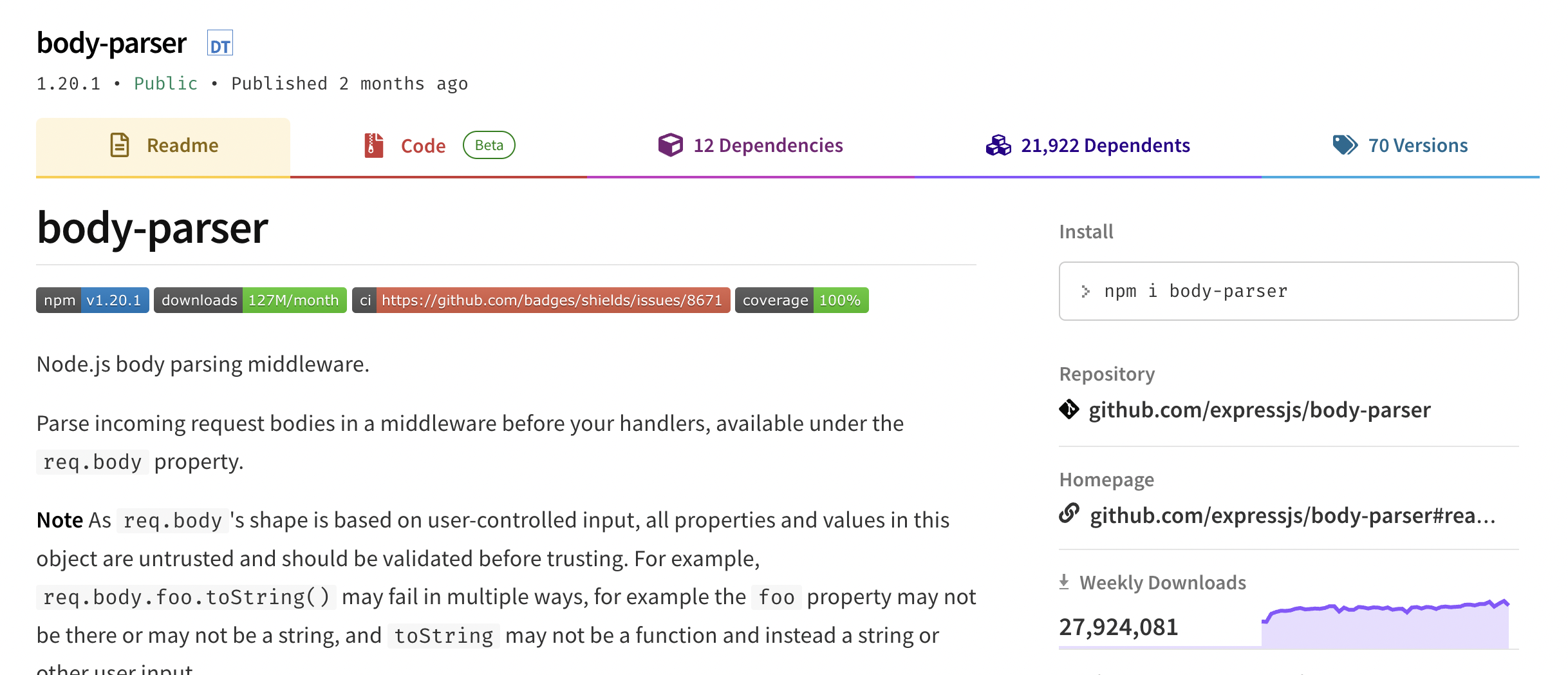Click the homepage chain-link icon
Viewport: 1568px width, 675px height.
pyautogui.click(x=1069, y=513)
